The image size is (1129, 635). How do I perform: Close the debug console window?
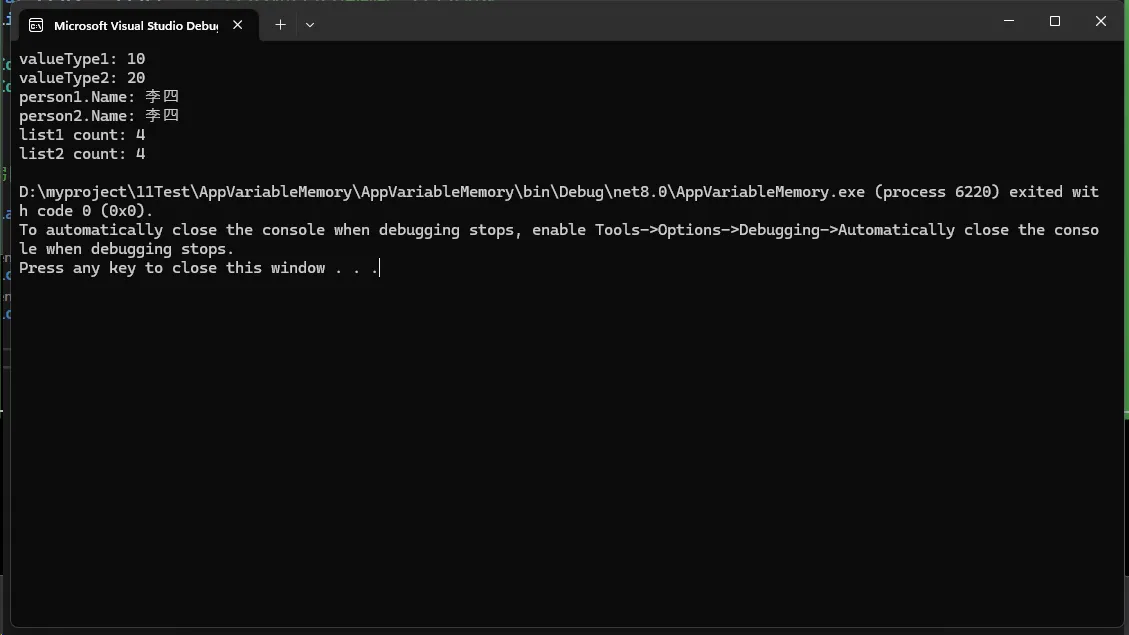point(1101,21)
